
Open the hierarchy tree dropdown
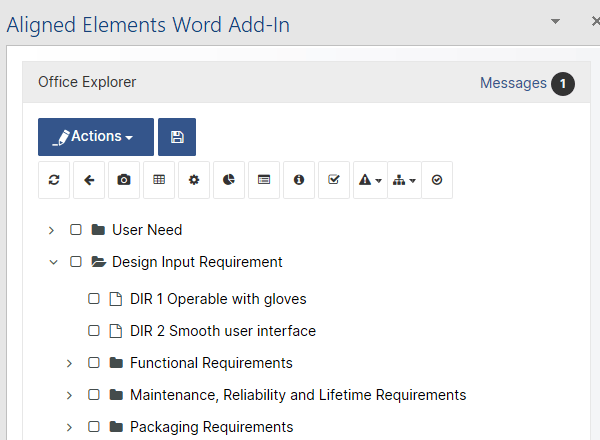[404, 180]
